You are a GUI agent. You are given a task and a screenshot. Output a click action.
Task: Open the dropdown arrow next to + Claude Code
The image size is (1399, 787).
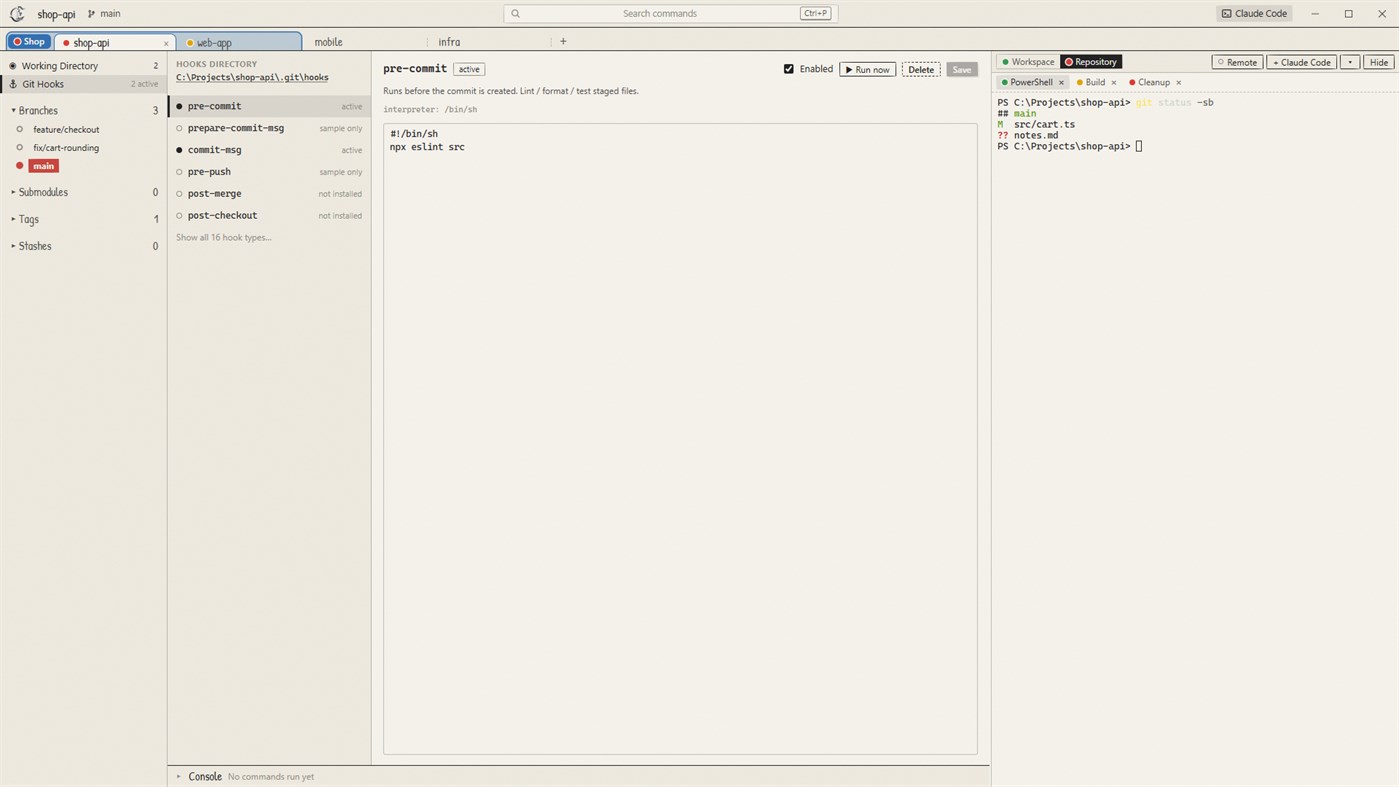[x=1350, y=62]
